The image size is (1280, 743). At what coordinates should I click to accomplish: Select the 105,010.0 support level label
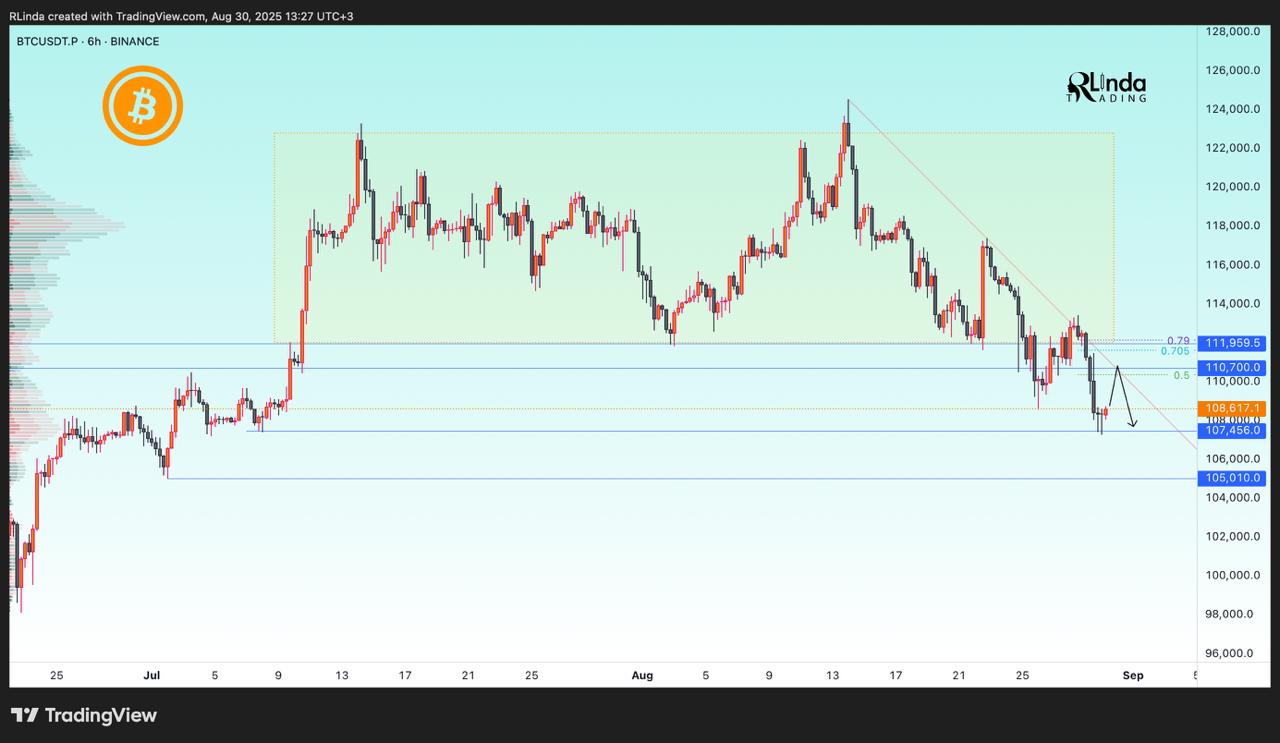[1235, 478]
